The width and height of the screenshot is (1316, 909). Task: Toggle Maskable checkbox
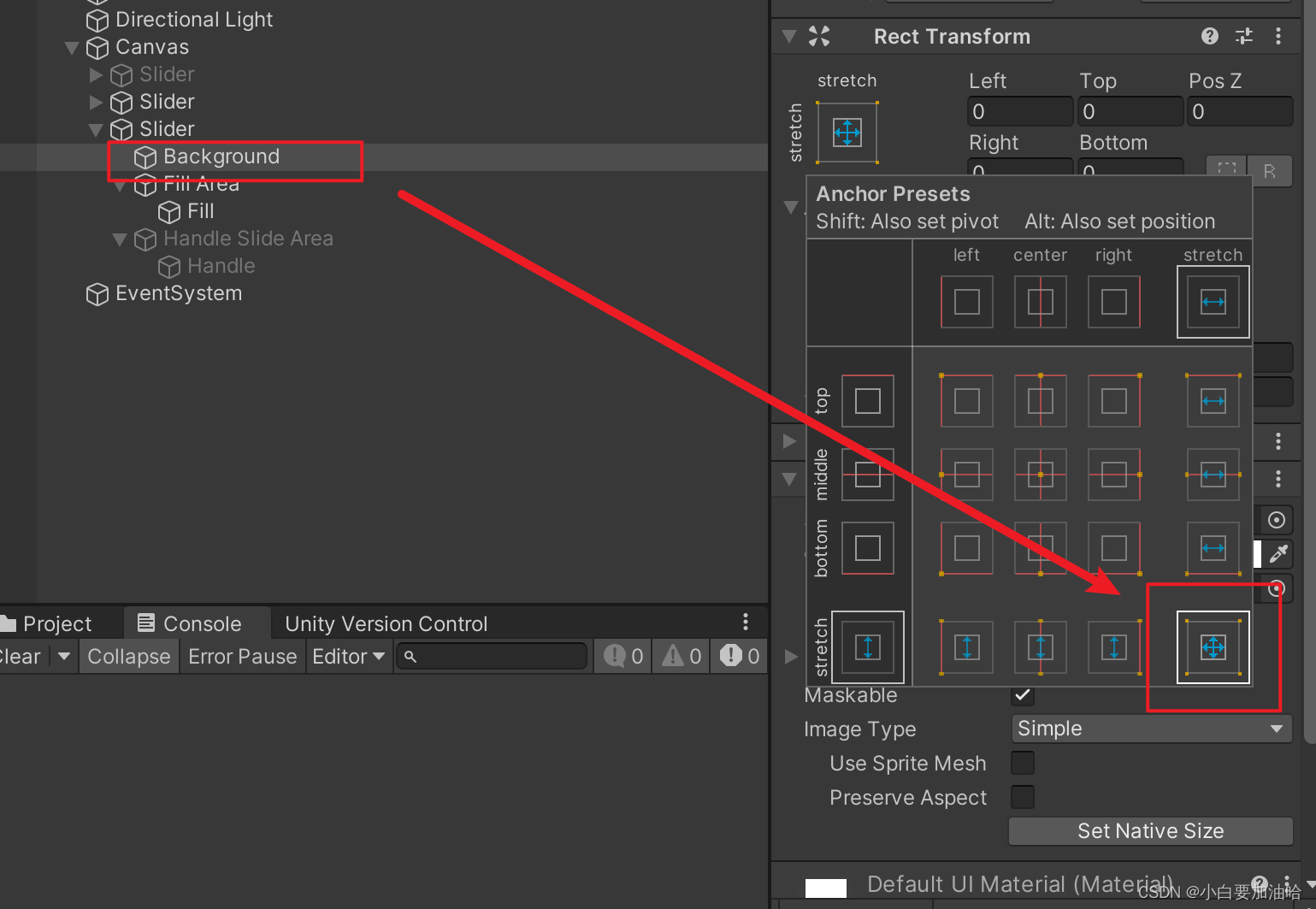(x=1023, y=694)
